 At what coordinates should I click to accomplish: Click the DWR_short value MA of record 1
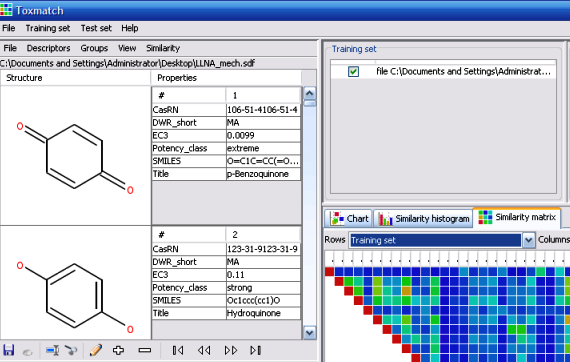click(x=263, y=123)
